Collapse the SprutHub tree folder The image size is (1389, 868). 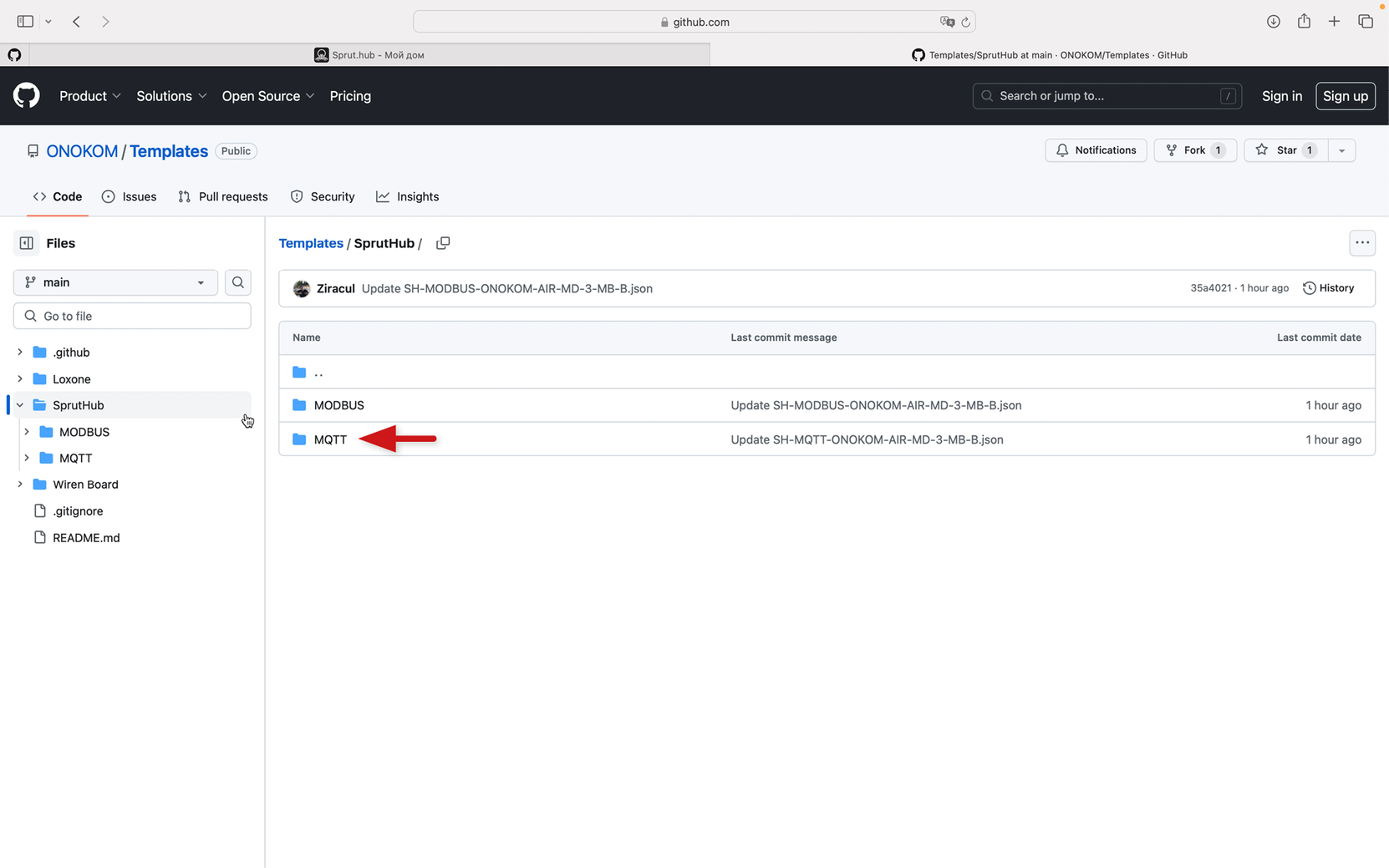click(20, 405)
